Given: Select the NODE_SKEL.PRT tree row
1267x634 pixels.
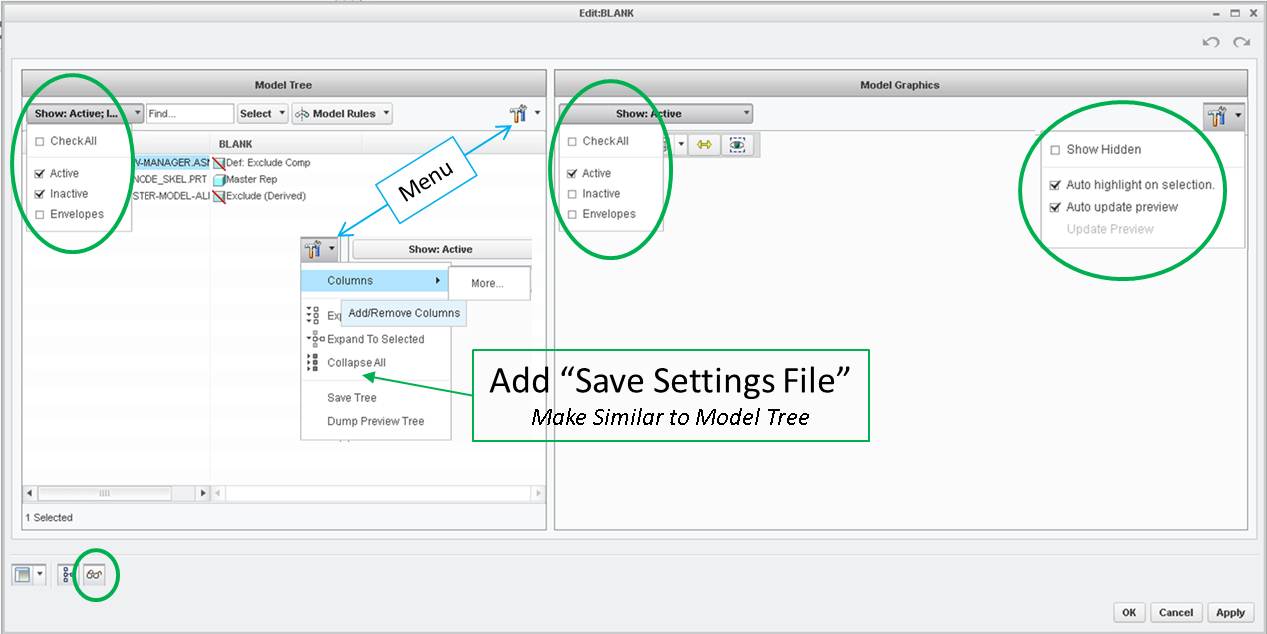Looking at the screenshot, I should tap(170, 179).
